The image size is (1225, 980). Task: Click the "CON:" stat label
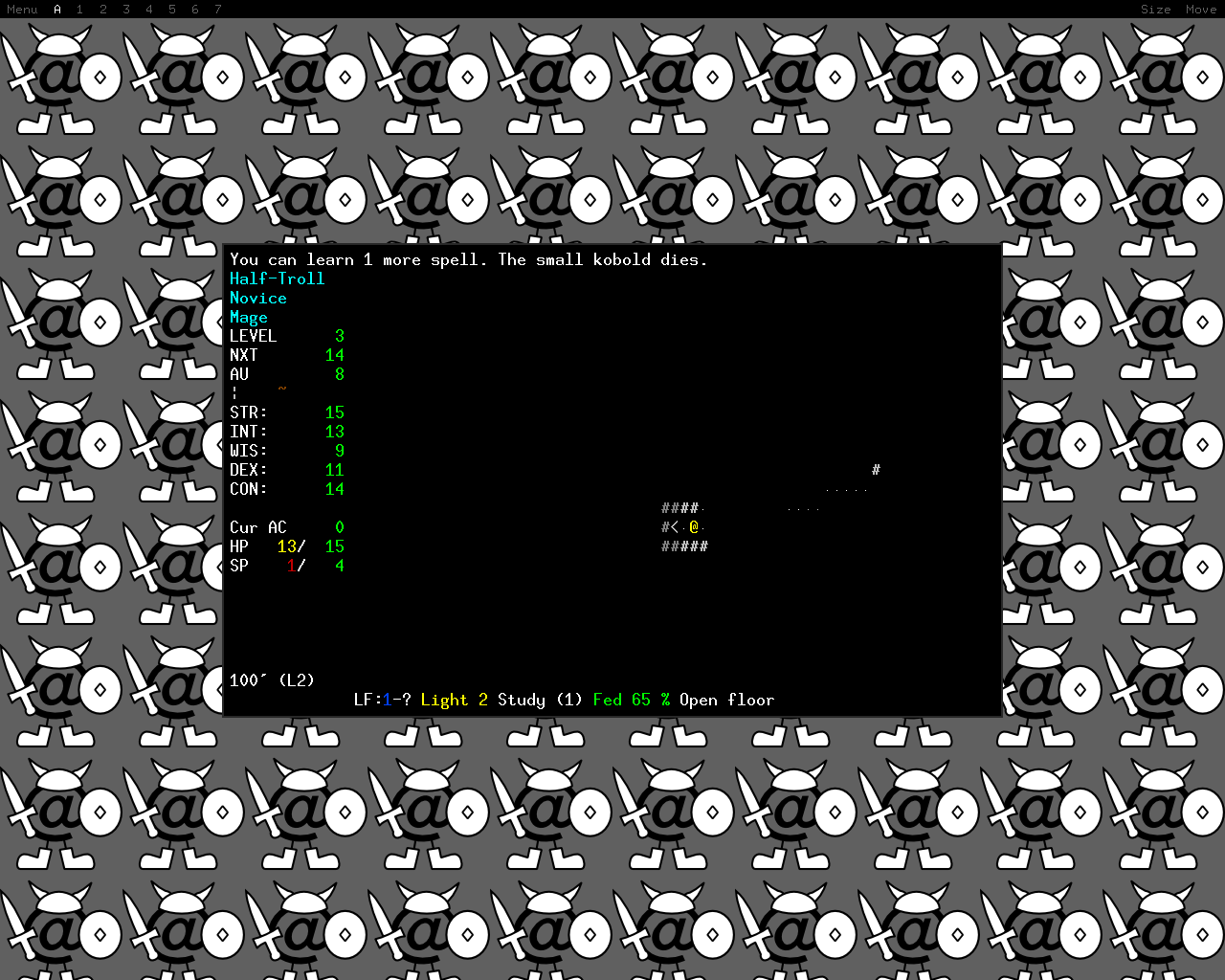pos(249,489)
